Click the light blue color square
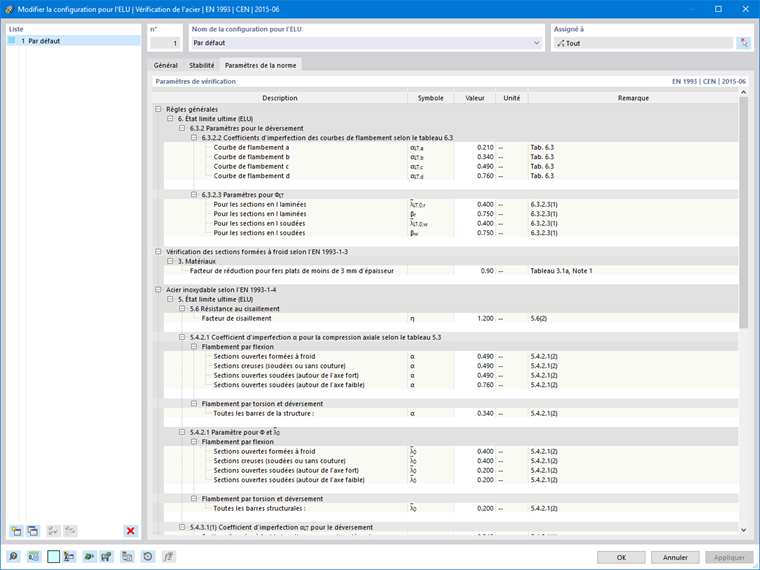Image resolution: width=760 pixels, height=570 pixels. [53, 556]
